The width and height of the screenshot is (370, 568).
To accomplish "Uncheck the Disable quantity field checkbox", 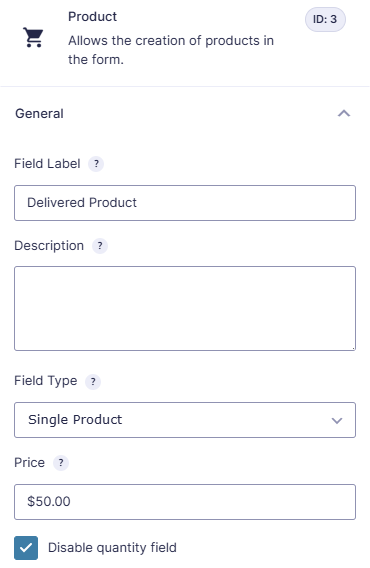I will 26,548.
